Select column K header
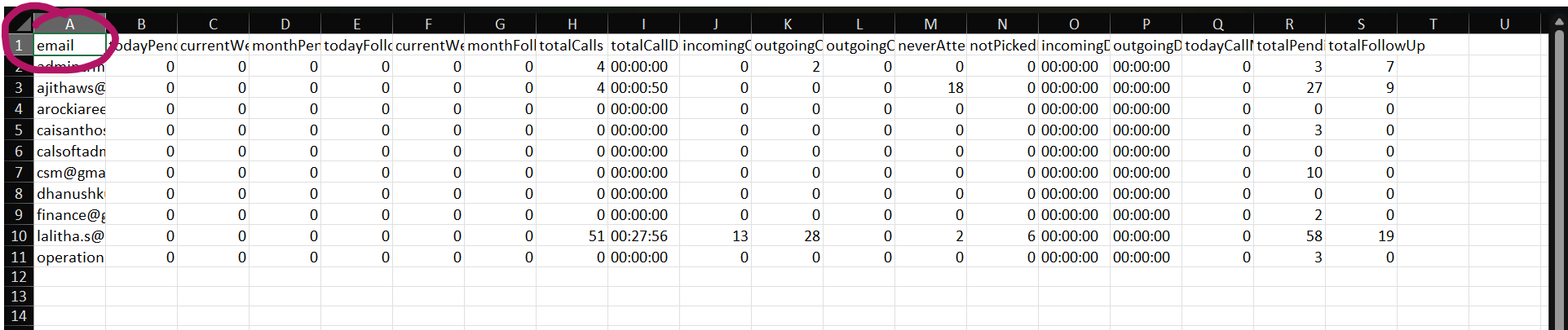The image size is (1568, 330). pyautogui.click(x=787, y=24)
